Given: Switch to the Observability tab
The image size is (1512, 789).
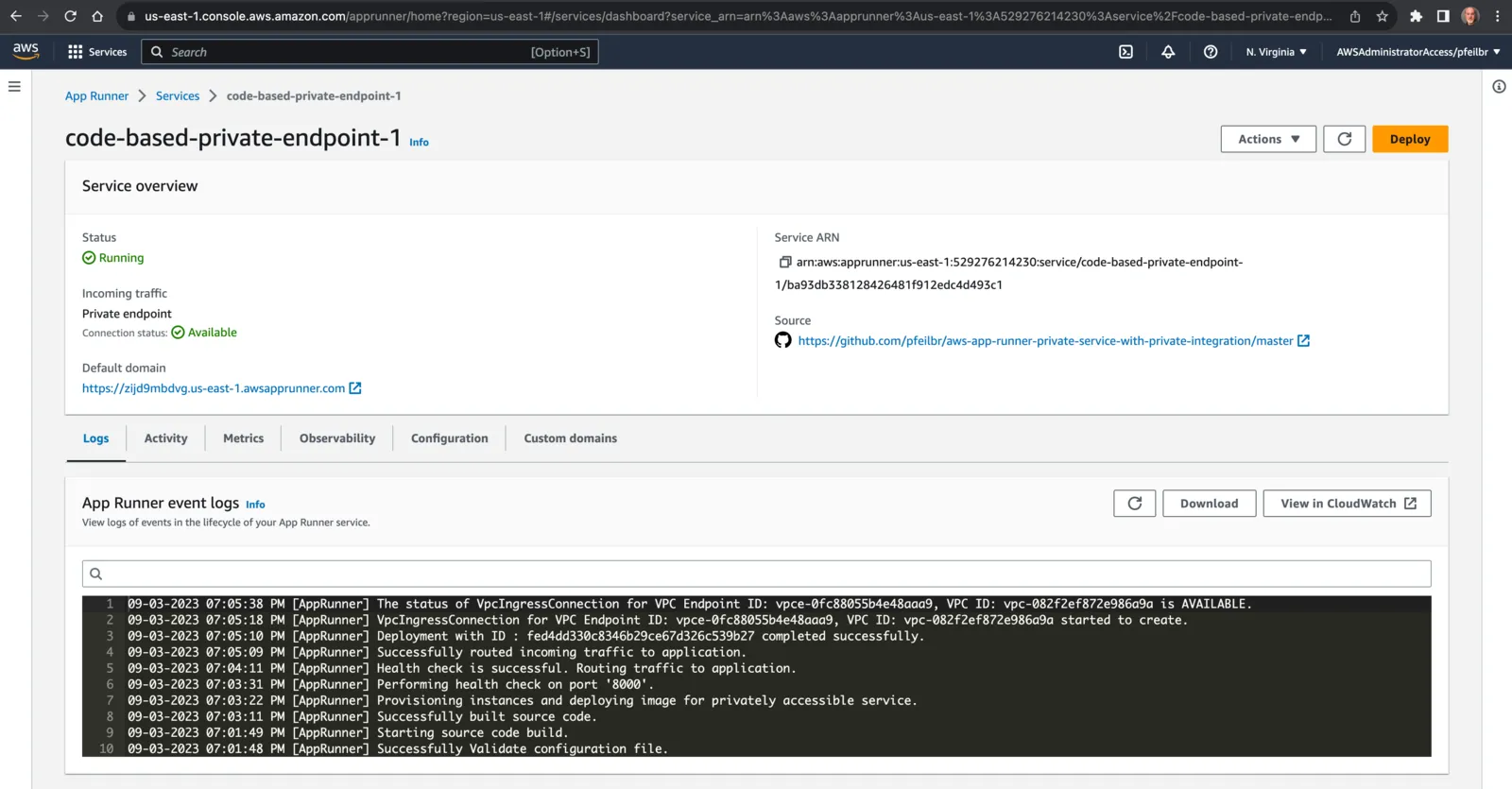Looking at the screenshot, I should point(337,438).
